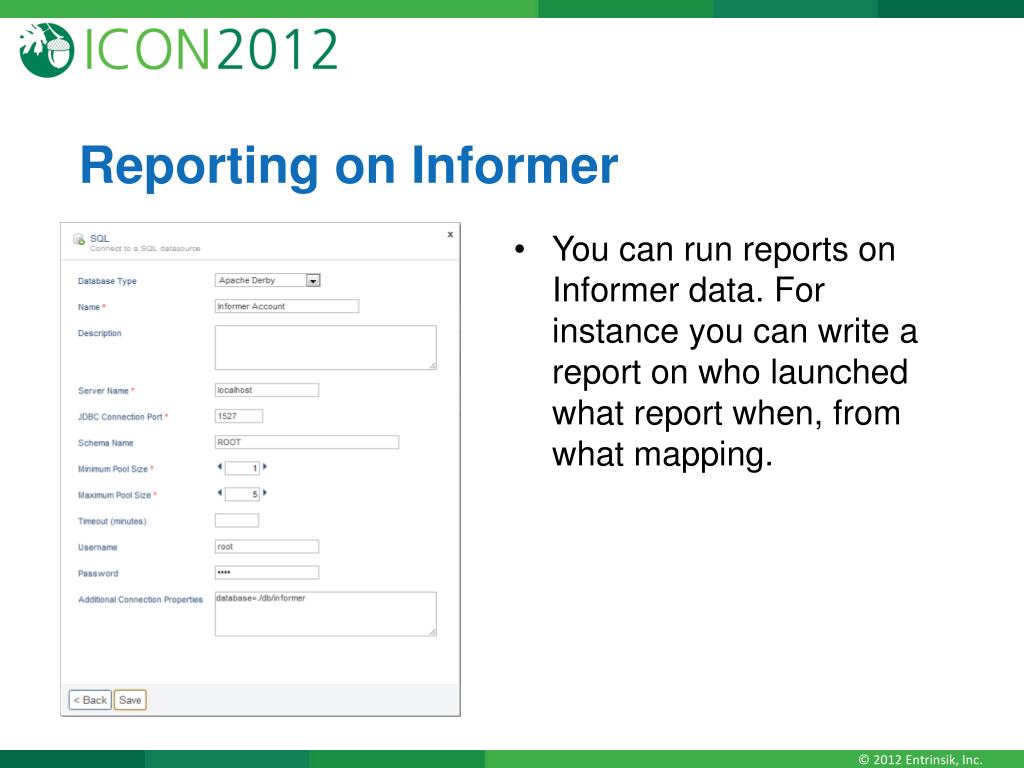Click the Schema Name field with ROOT
This screenshot has width=1024, height=768.
pyautogui.click(x=306, y=442)
